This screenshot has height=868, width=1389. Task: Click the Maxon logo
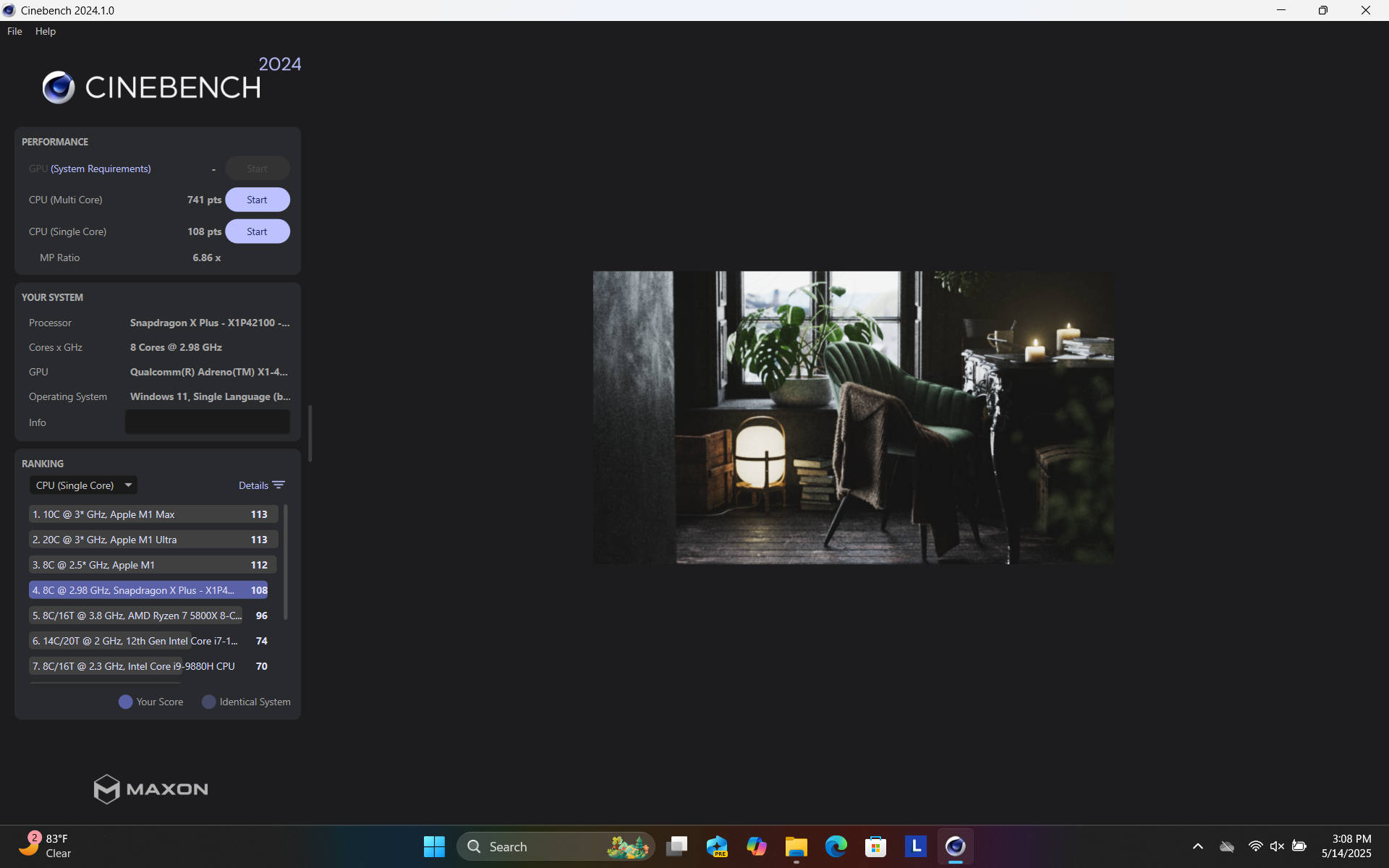[150, 789]
